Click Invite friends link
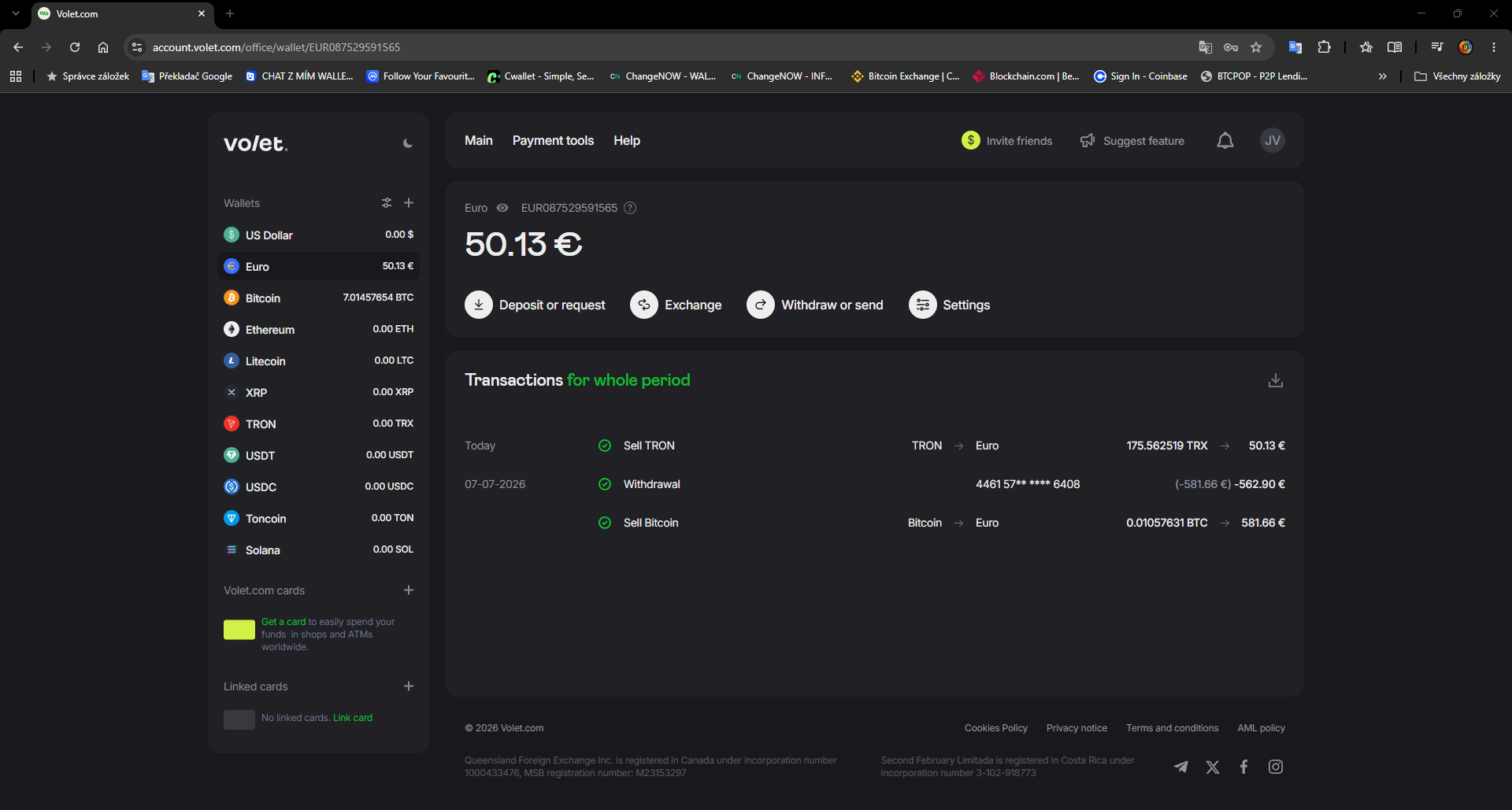Viewport: 1512px width, 810px height. [1007, 140]
